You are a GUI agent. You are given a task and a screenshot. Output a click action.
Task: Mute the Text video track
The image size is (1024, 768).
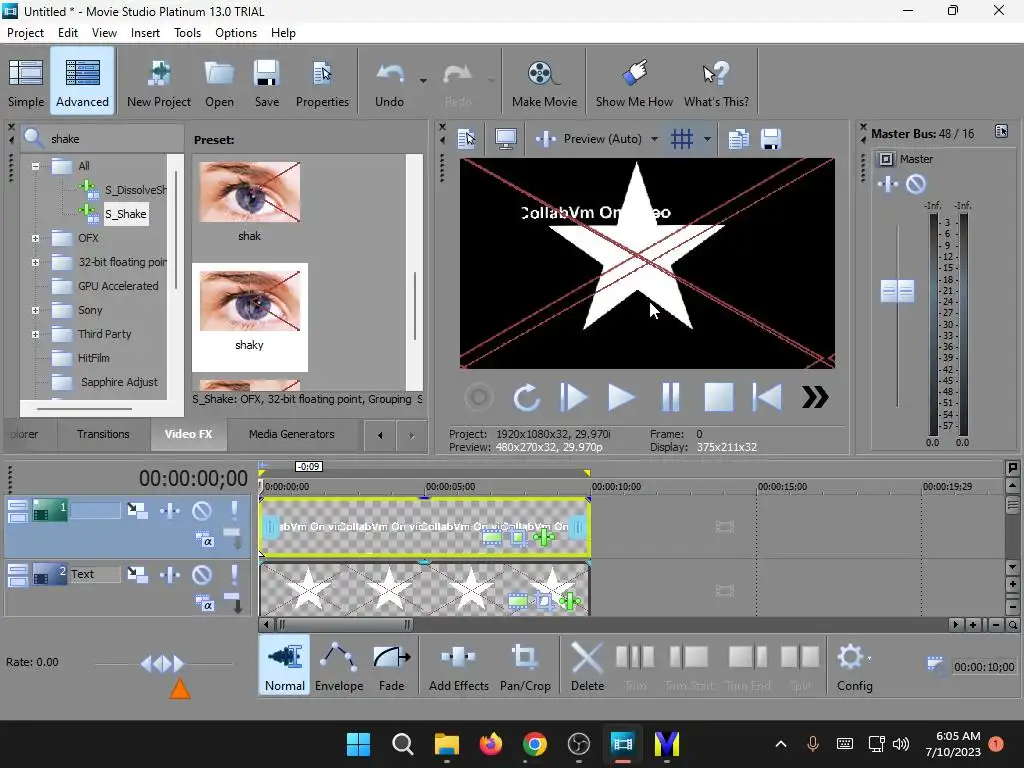point(202,574)
